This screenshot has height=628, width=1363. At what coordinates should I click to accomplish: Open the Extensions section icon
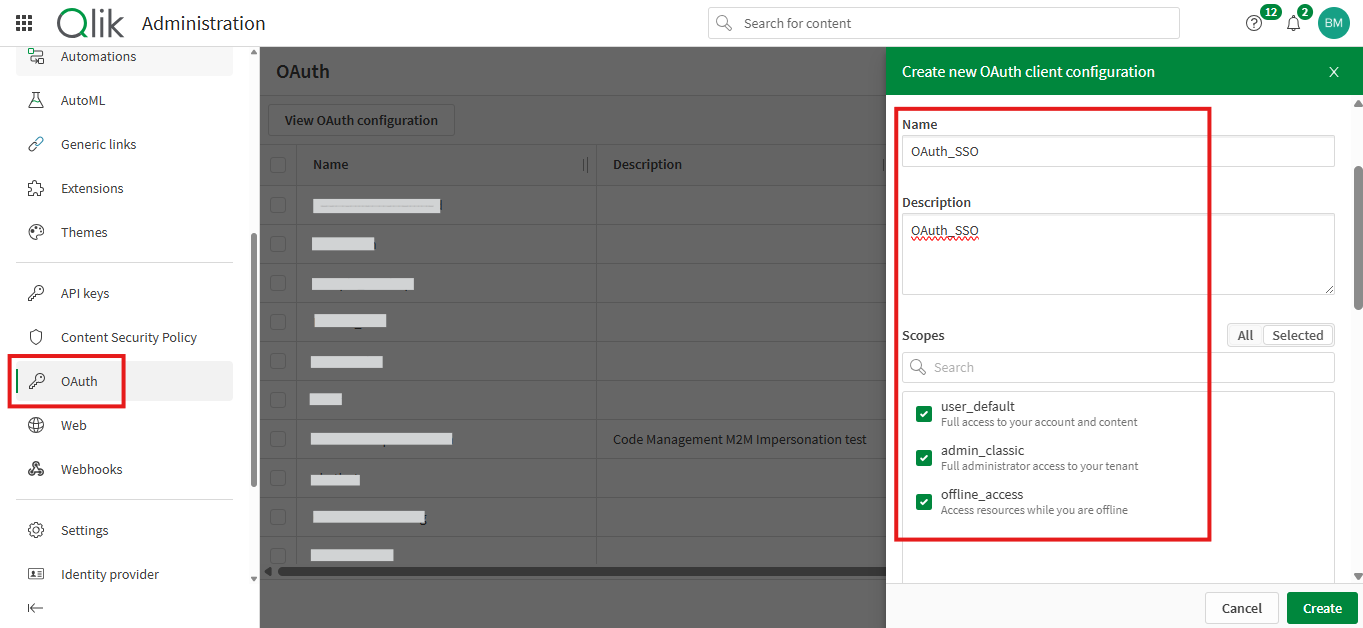pyautogui.click(x=36, y=188)
